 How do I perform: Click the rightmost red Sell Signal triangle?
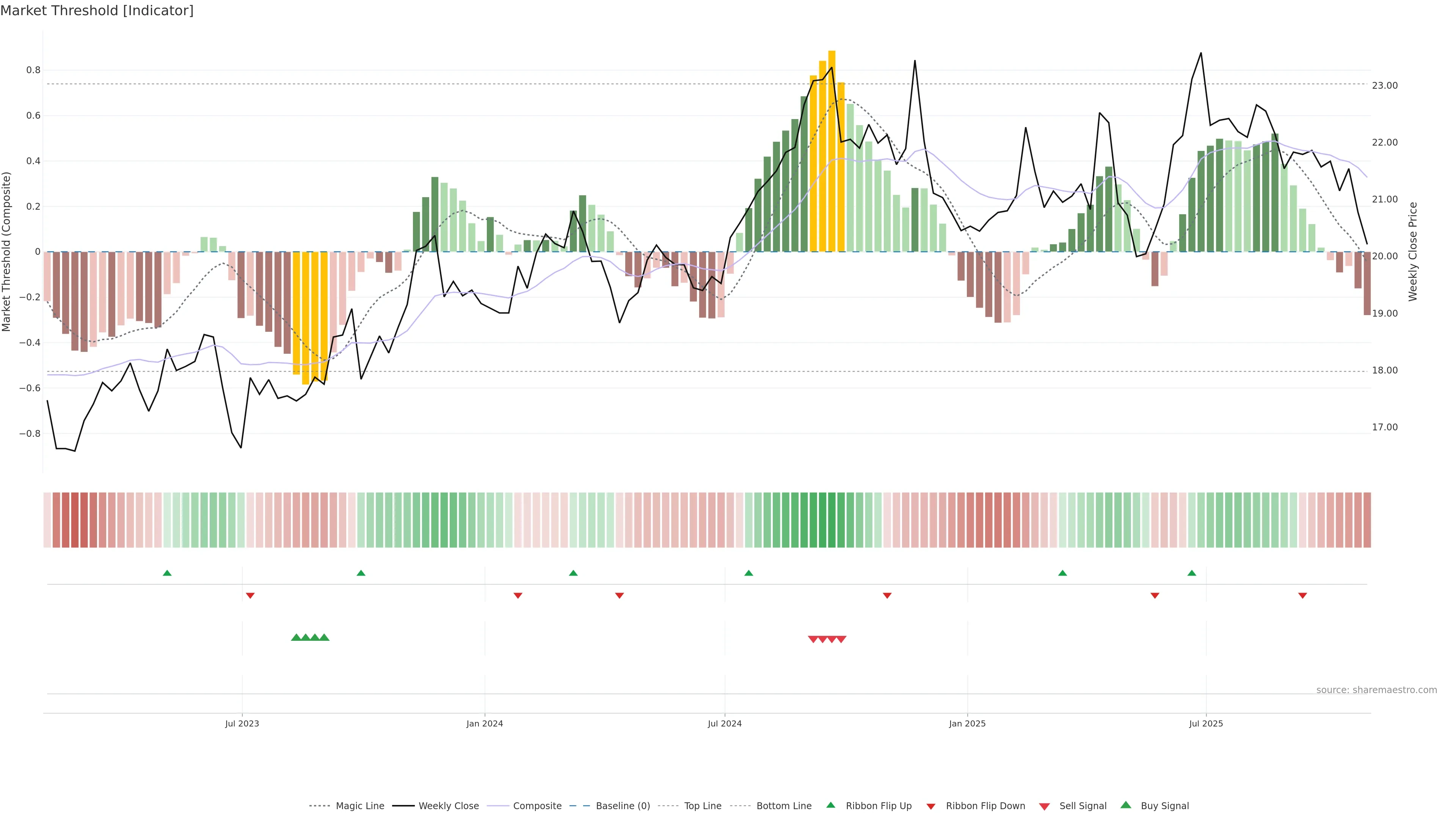pos(841,639)
